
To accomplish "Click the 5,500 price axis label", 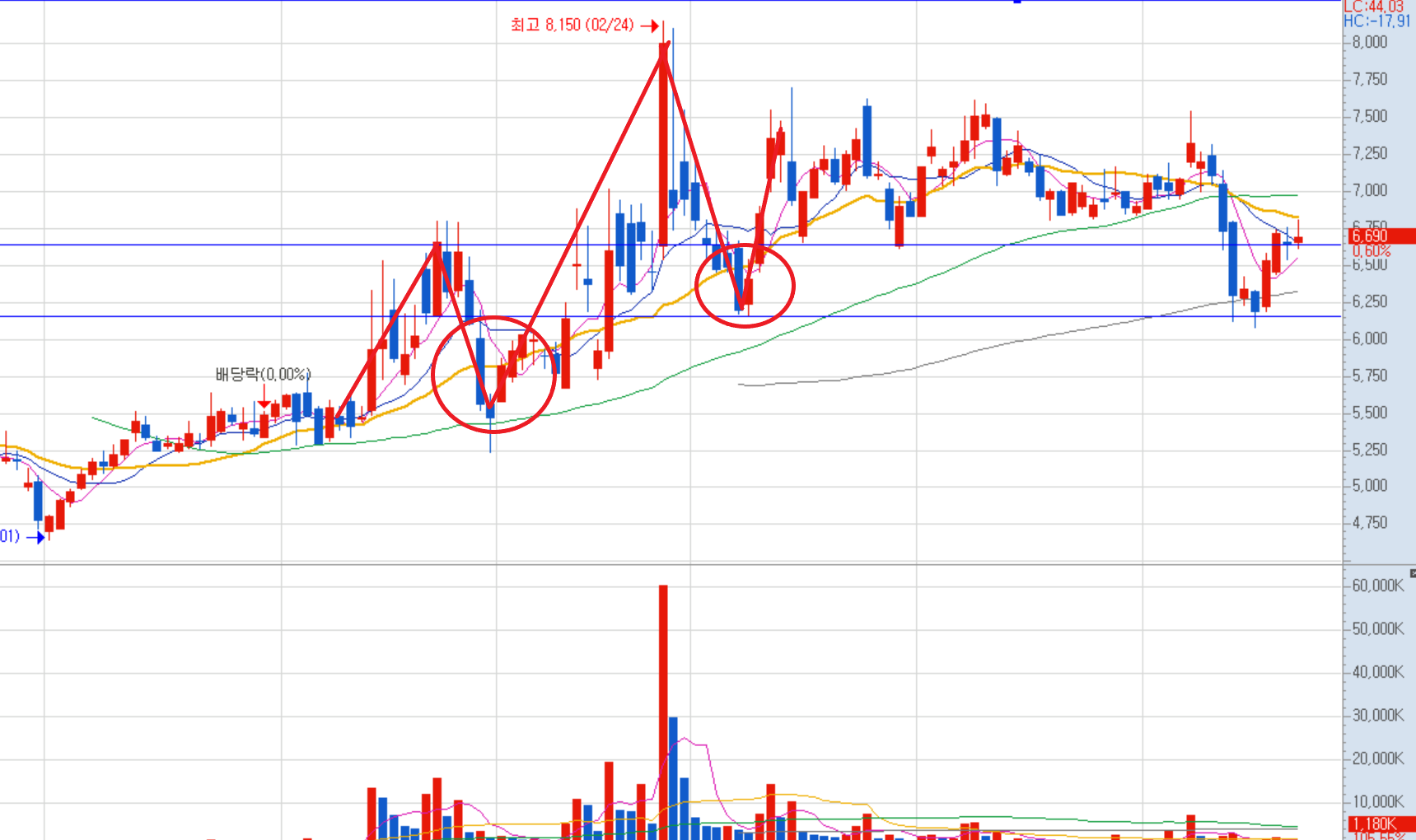I will click(x=1370, y=413).
